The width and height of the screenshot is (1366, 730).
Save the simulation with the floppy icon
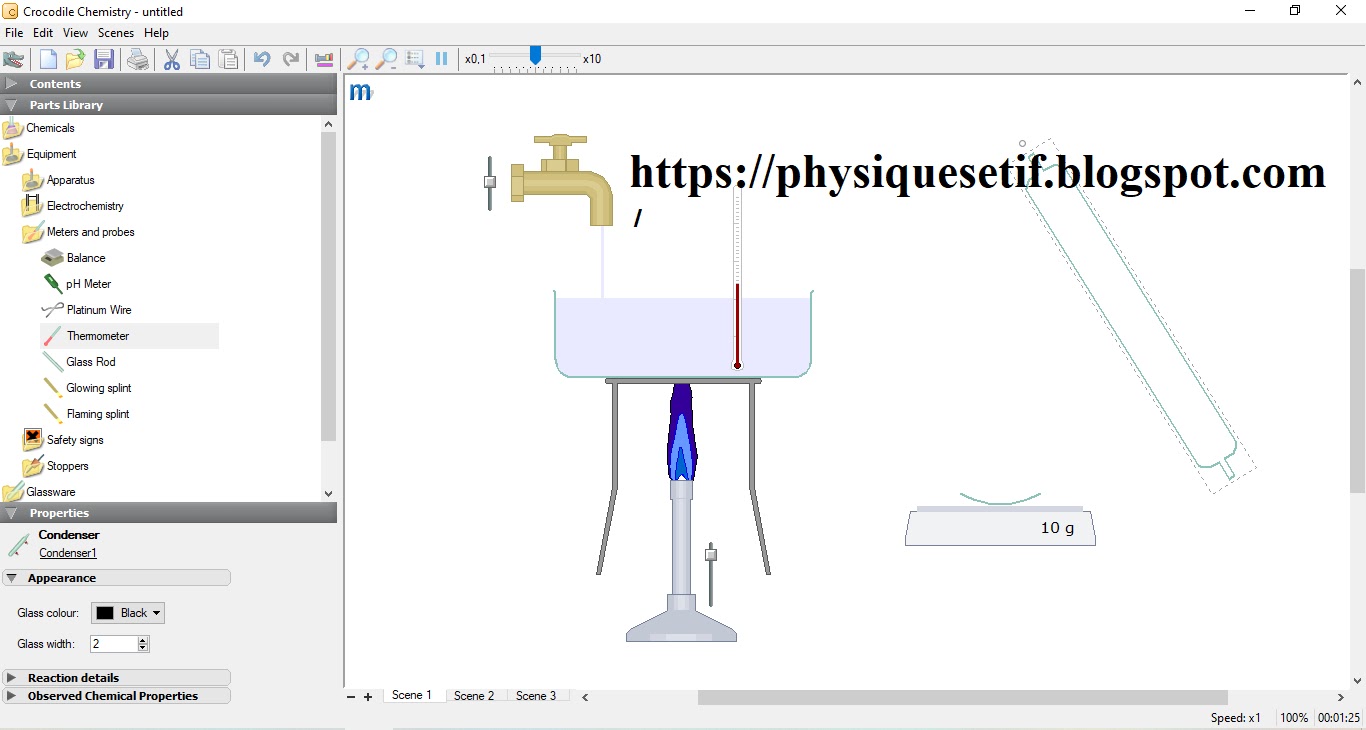click(104, 59)
